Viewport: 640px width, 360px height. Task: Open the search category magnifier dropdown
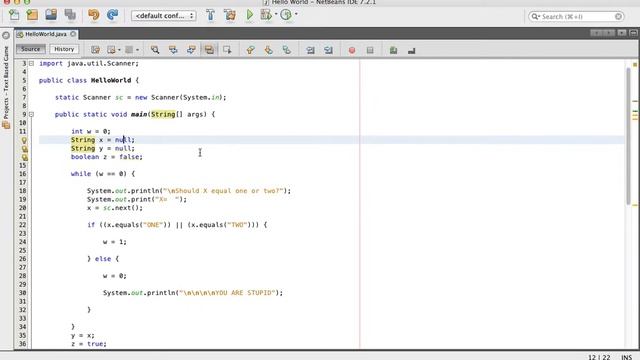[x=536, y=16]
